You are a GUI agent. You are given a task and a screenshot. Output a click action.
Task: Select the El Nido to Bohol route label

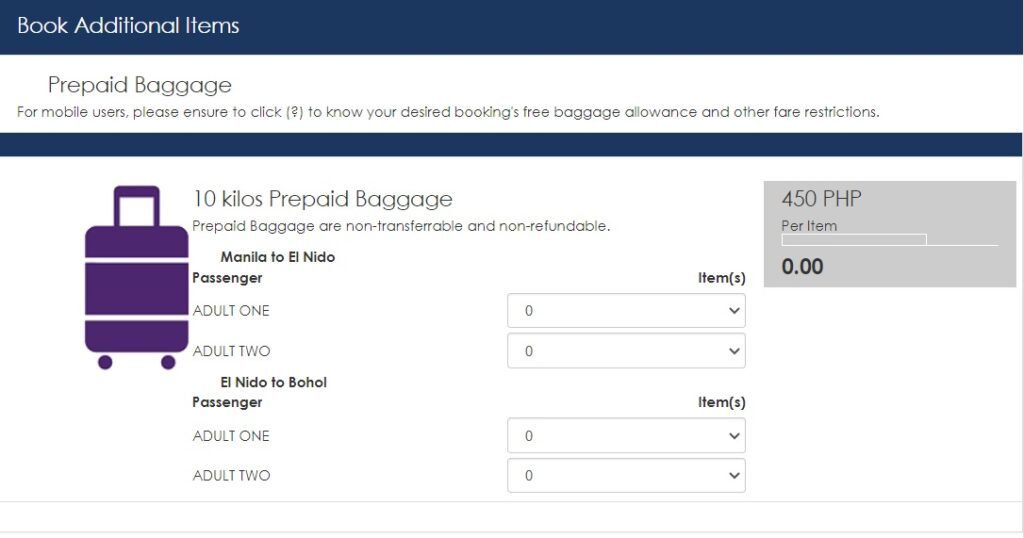click(x=273, y=382)
